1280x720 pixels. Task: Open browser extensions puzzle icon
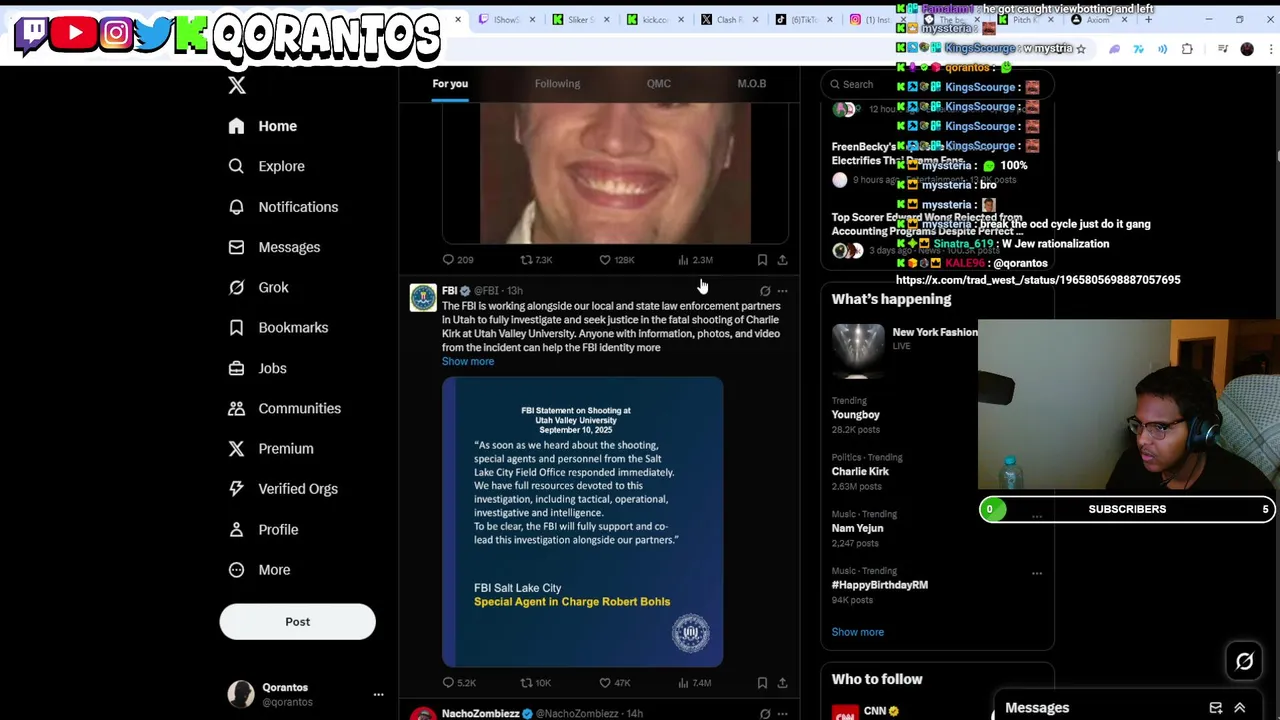click(1187, 49)
